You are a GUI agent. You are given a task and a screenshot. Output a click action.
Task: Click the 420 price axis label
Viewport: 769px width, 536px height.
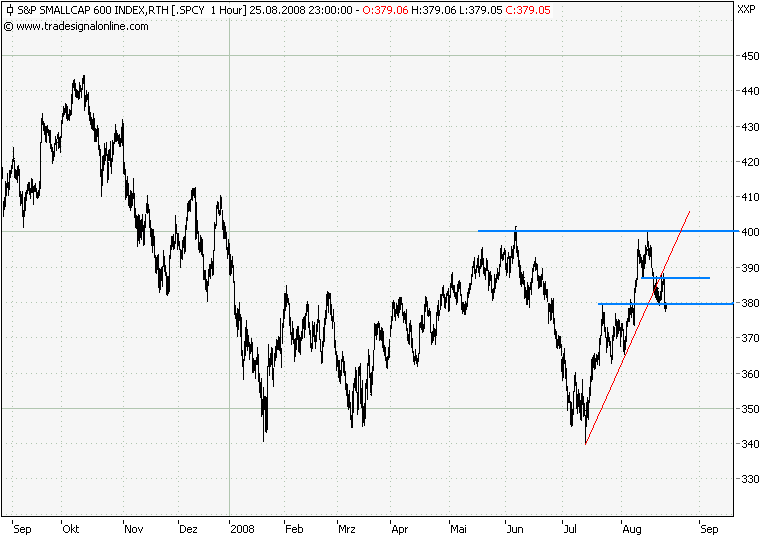point(750,162)
